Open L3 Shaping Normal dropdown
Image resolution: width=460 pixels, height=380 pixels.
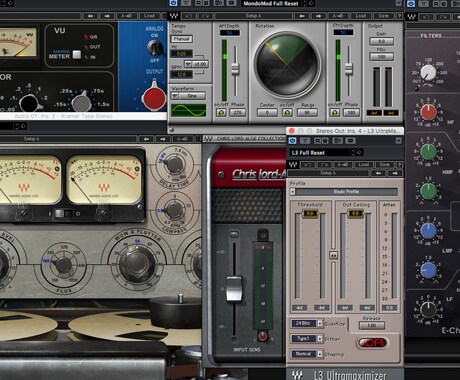(307, 354)
